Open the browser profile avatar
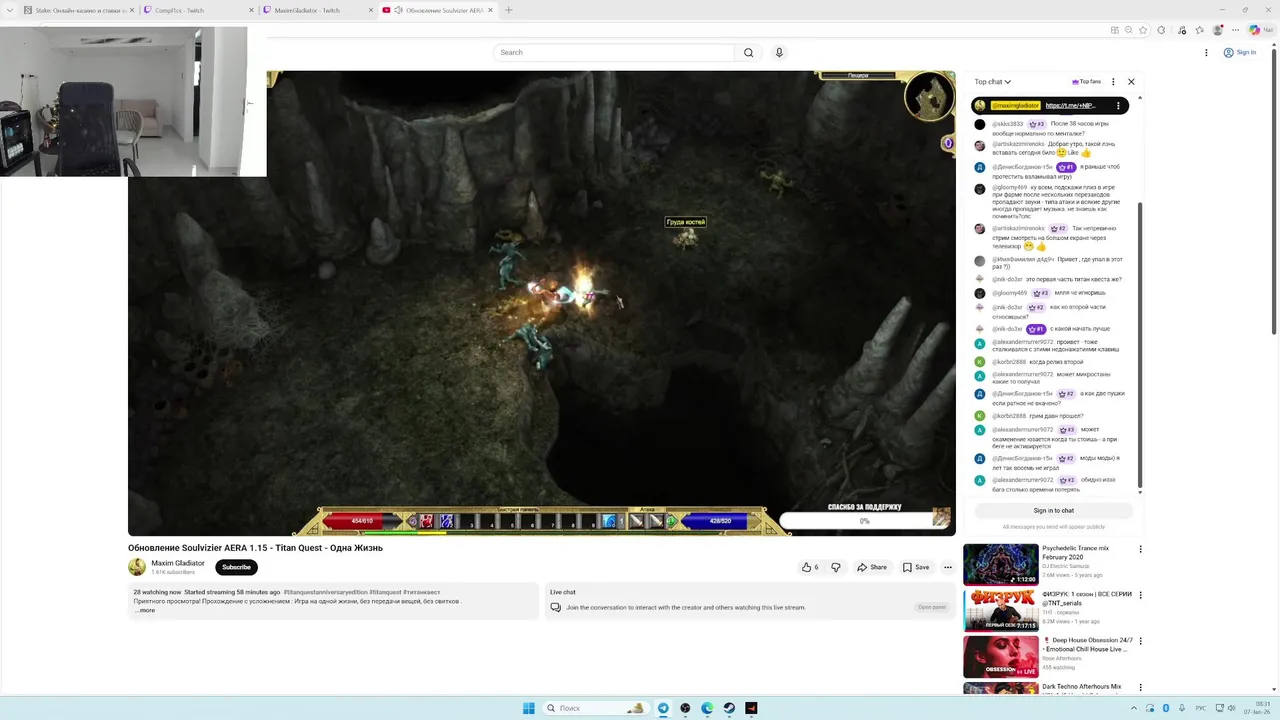Image resolution: width=1280 pixels, height=720 pixels. 1218,30
